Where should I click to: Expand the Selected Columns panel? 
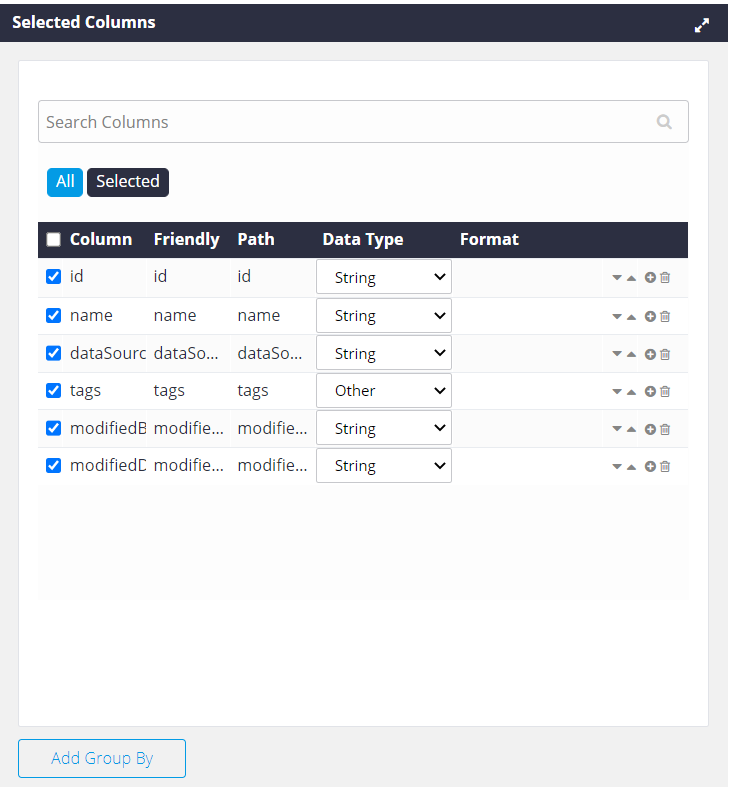pos(701,25)
